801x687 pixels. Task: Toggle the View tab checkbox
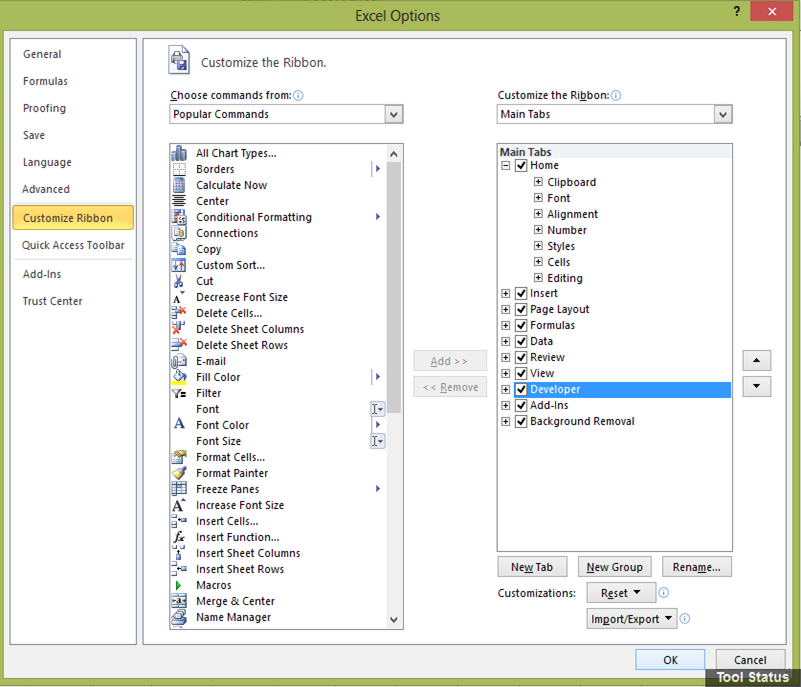pos(521,373)
